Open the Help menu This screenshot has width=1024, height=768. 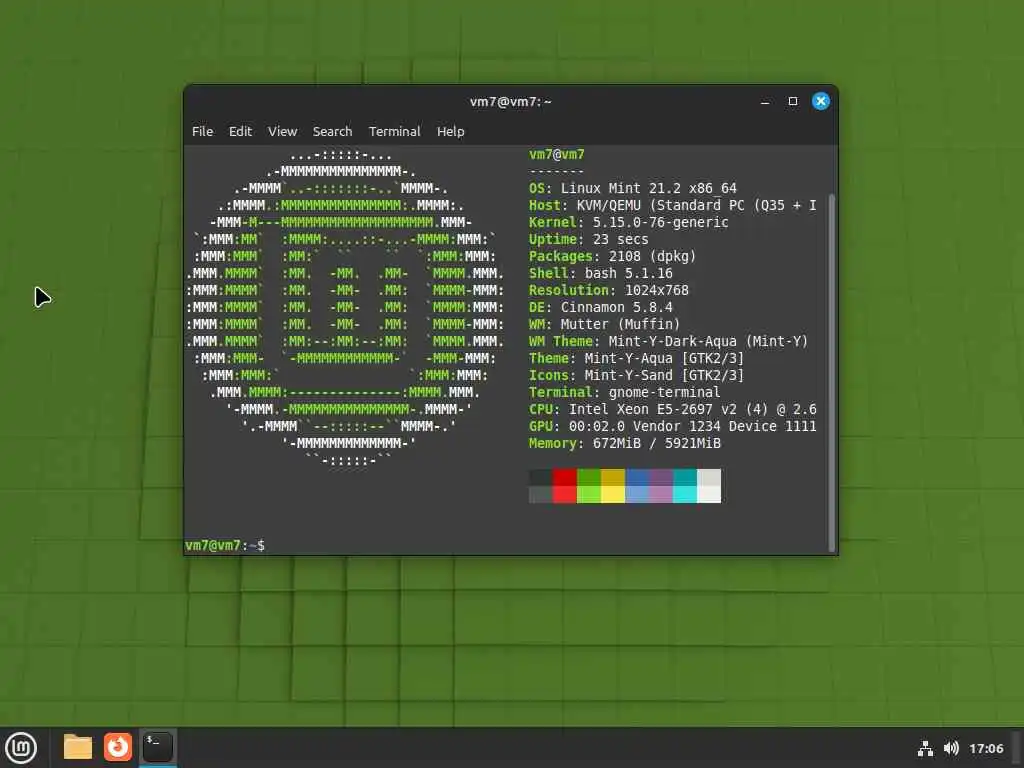point(451,131)
